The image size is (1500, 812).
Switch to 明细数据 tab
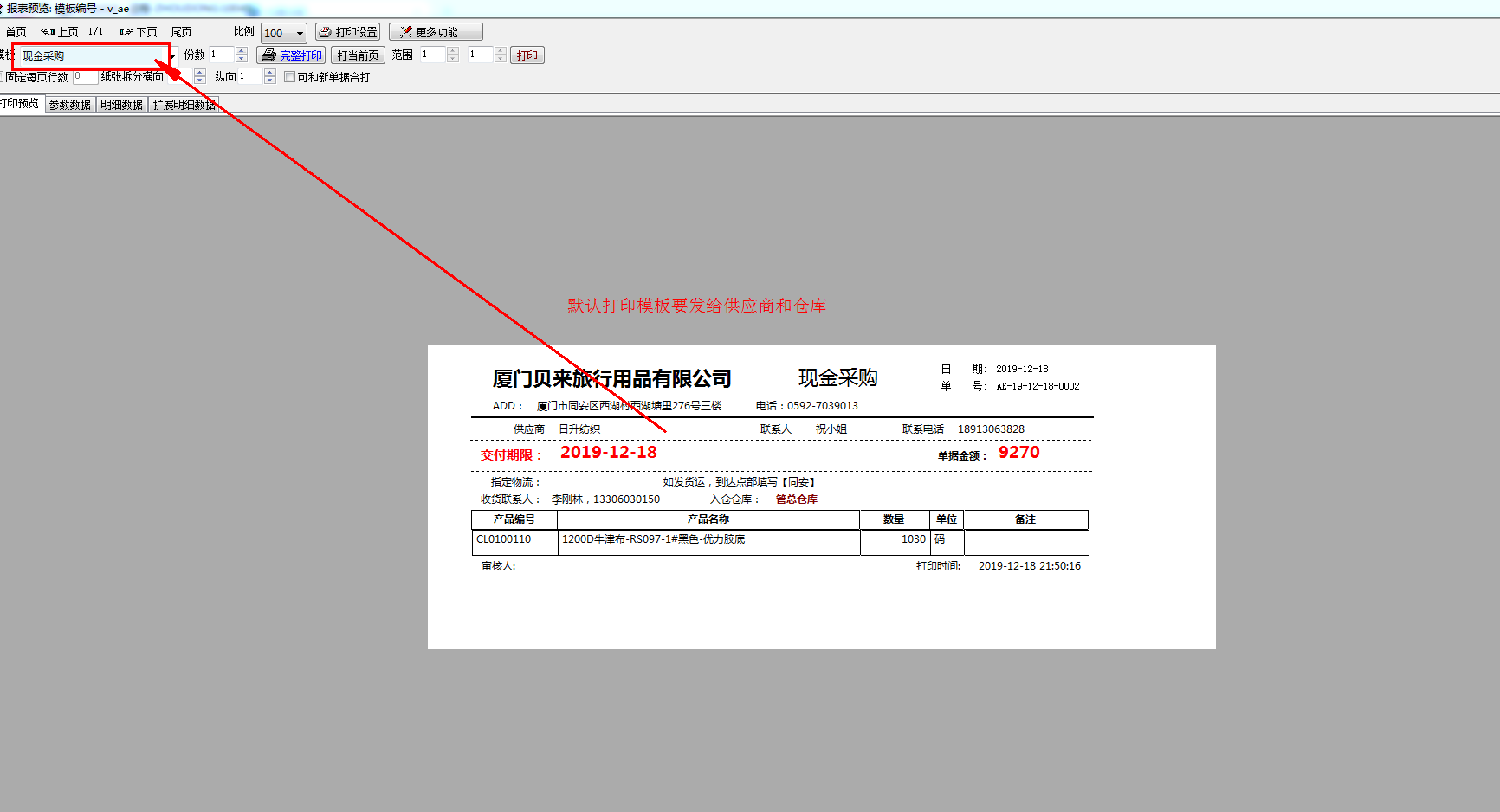click(x=121, y=105)
